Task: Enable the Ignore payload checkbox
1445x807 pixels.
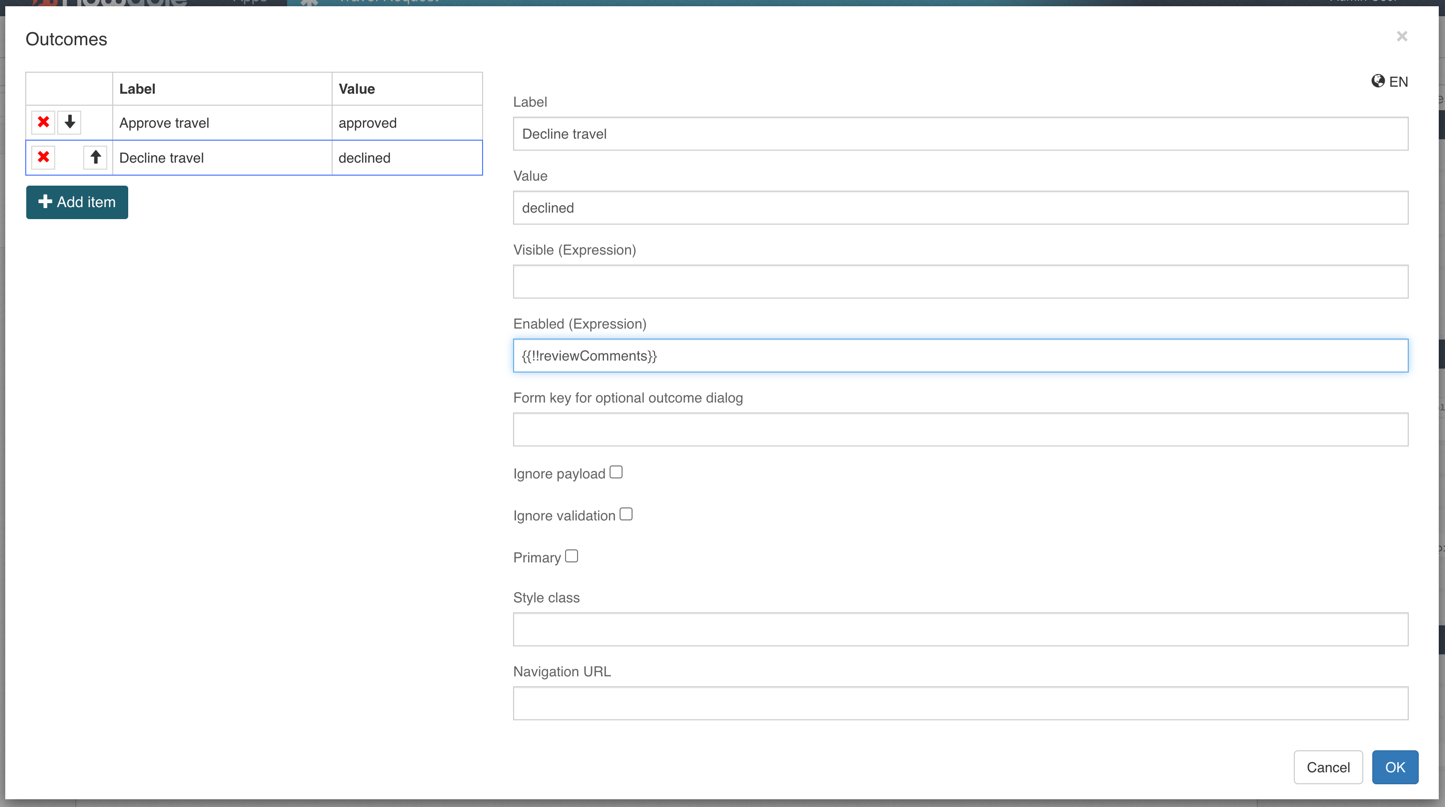Action: (616, 472)
